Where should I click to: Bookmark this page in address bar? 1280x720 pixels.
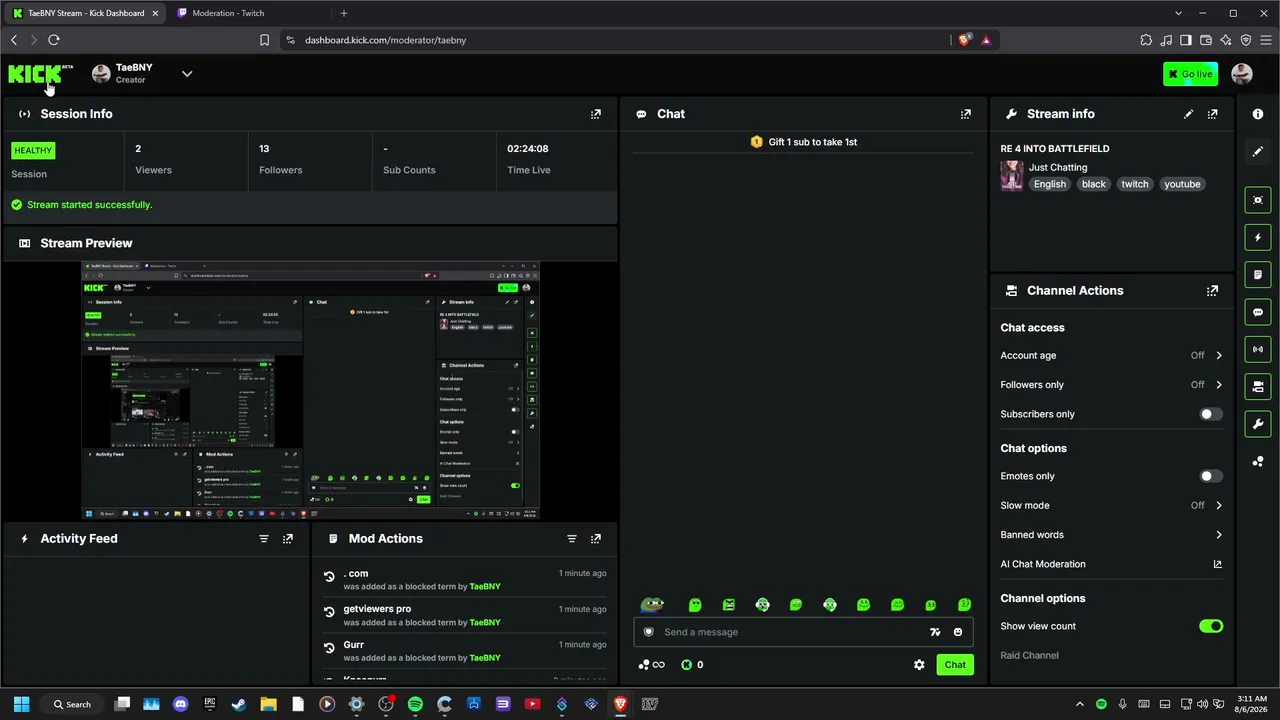pyautogui.click(x=264, y=40)
